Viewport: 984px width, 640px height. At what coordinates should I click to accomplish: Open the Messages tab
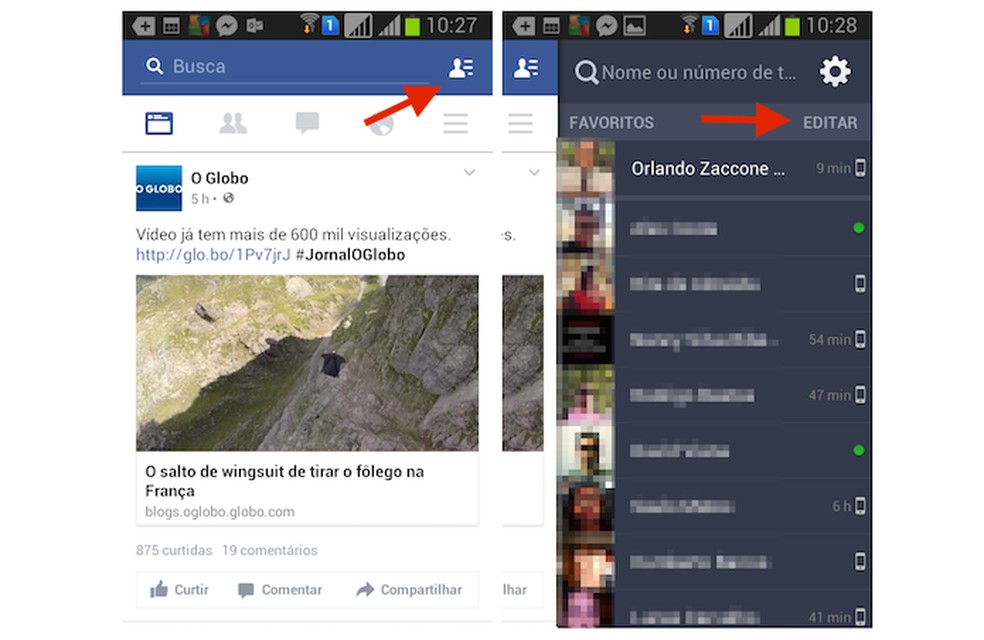click(x=307, y=123)
